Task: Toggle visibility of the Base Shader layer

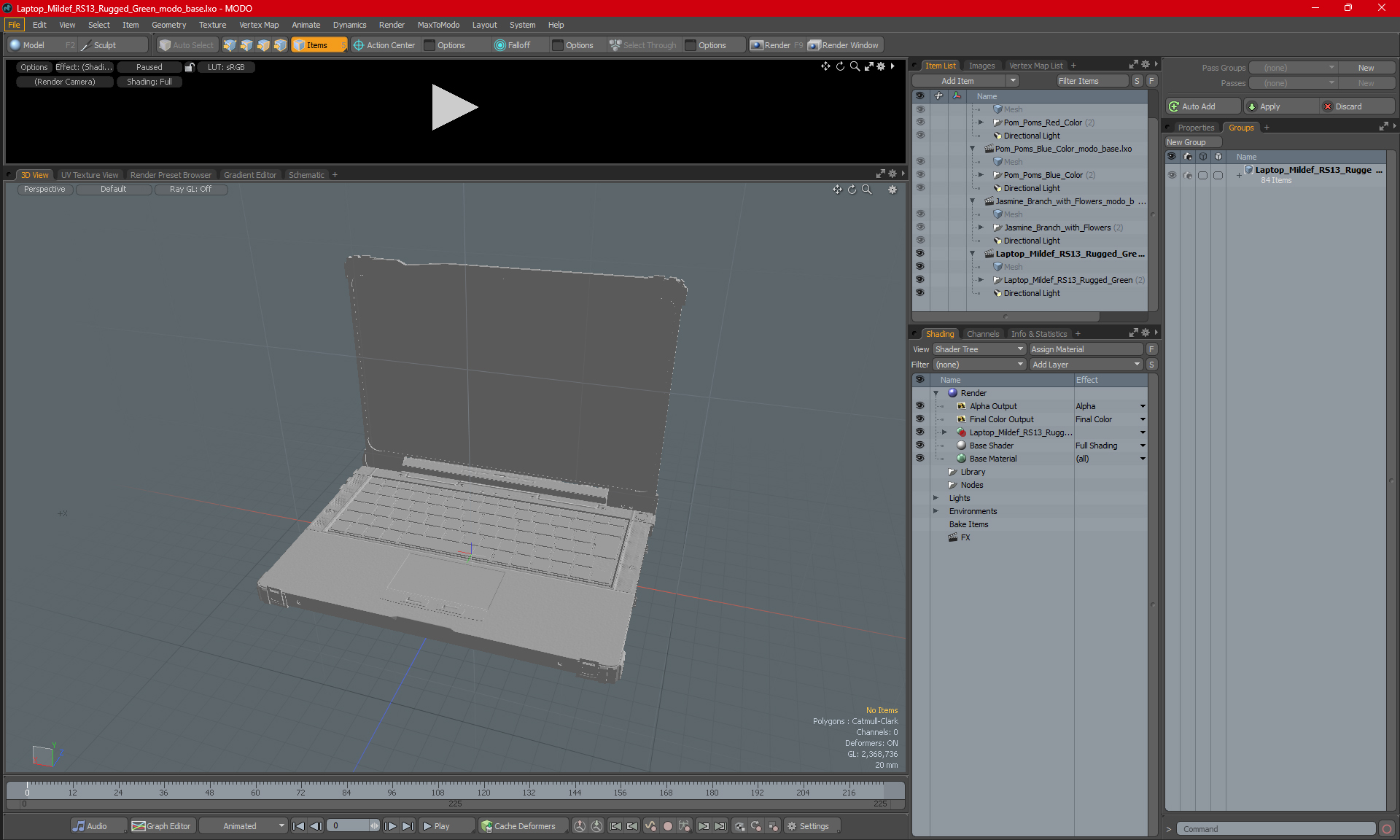Action: (x=919, y=446)
